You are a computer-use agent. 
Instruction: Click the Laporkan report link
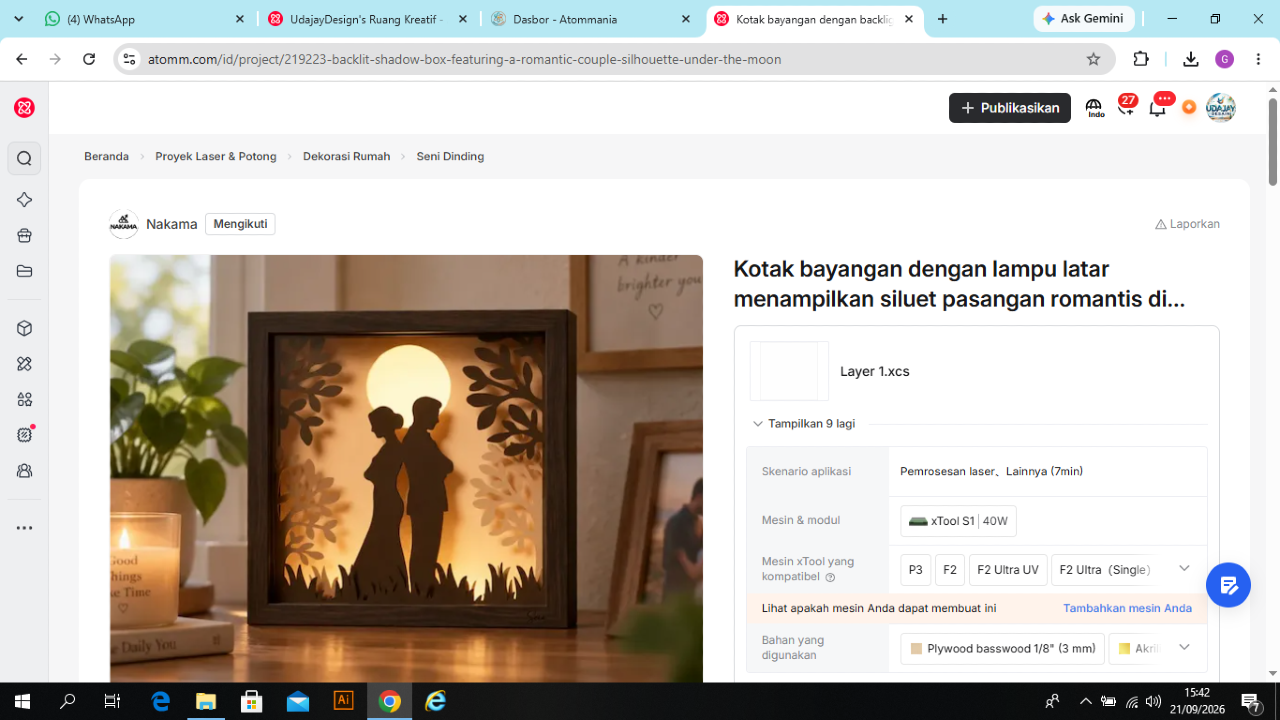tap(1187, 224)
